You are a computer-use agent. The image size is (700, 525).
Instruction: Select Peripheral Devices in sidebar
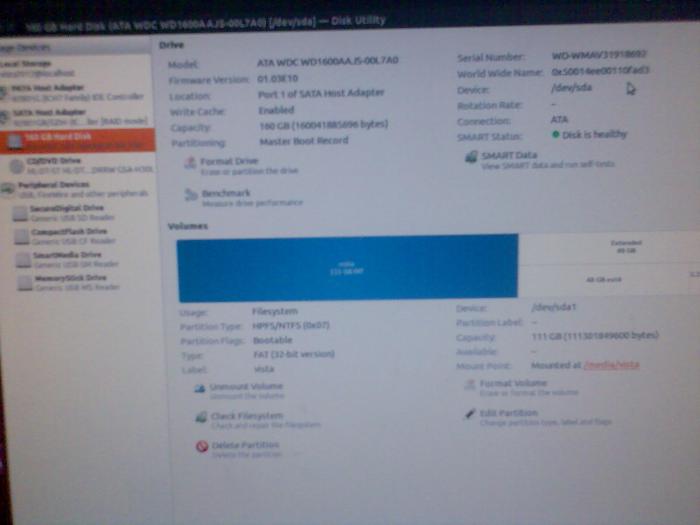76,189
